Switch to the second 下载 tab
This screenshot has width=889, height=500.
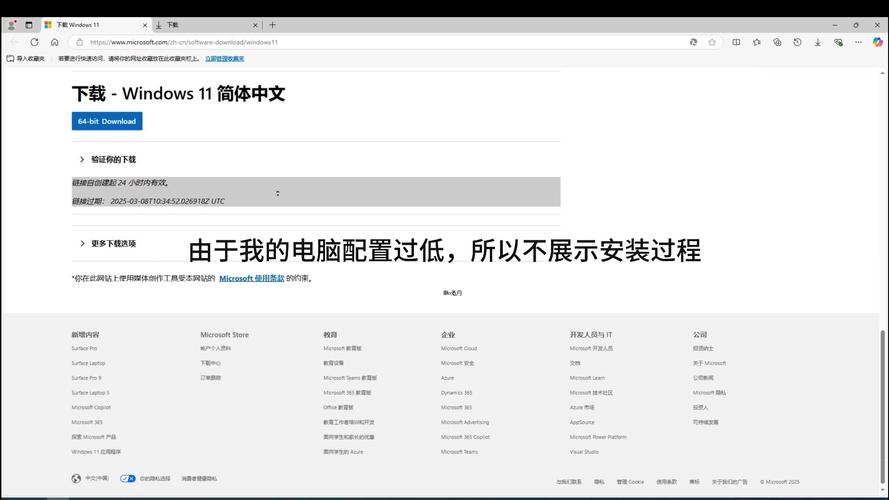205,25
